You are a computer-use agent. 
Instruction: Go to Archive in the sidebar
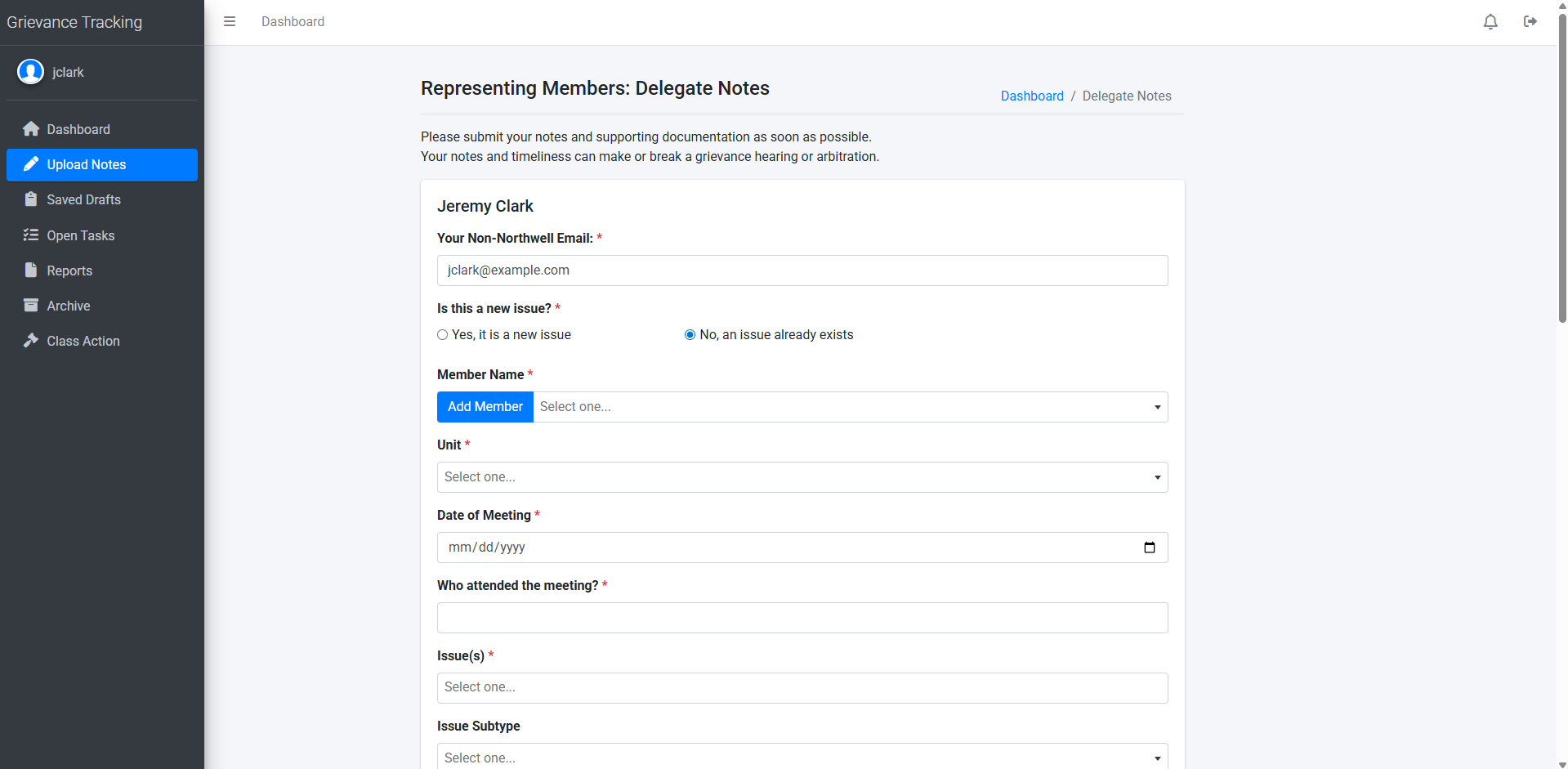pyautogui.click(x=69, y=306)
